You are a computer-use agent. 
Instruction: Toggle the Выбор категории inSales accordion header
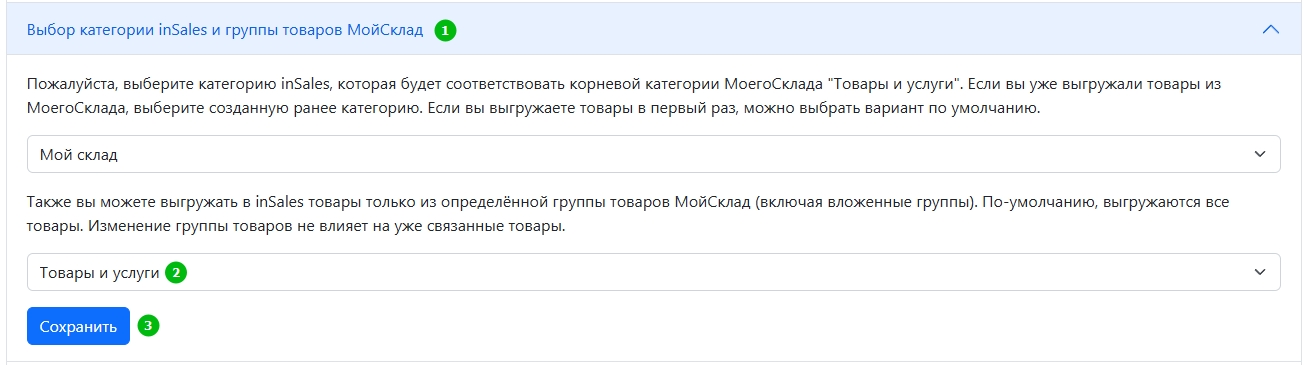click(654, 29)
